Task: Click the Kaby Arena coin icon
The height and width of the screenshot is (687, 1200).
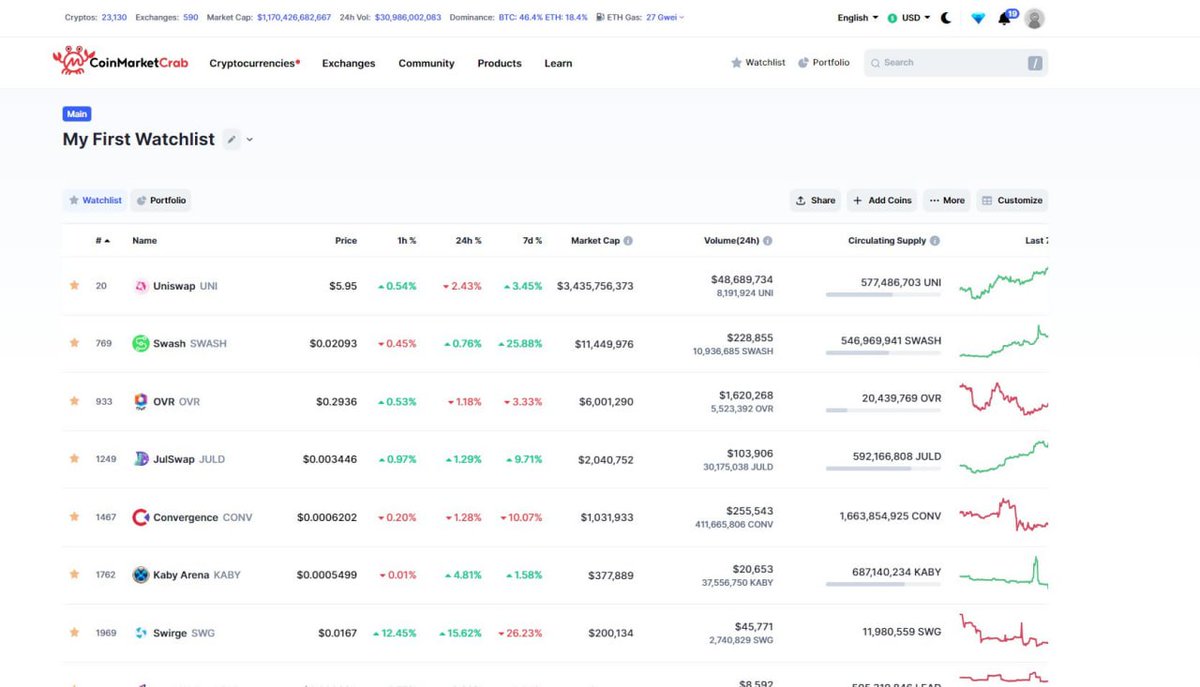Action: [141, 575]
